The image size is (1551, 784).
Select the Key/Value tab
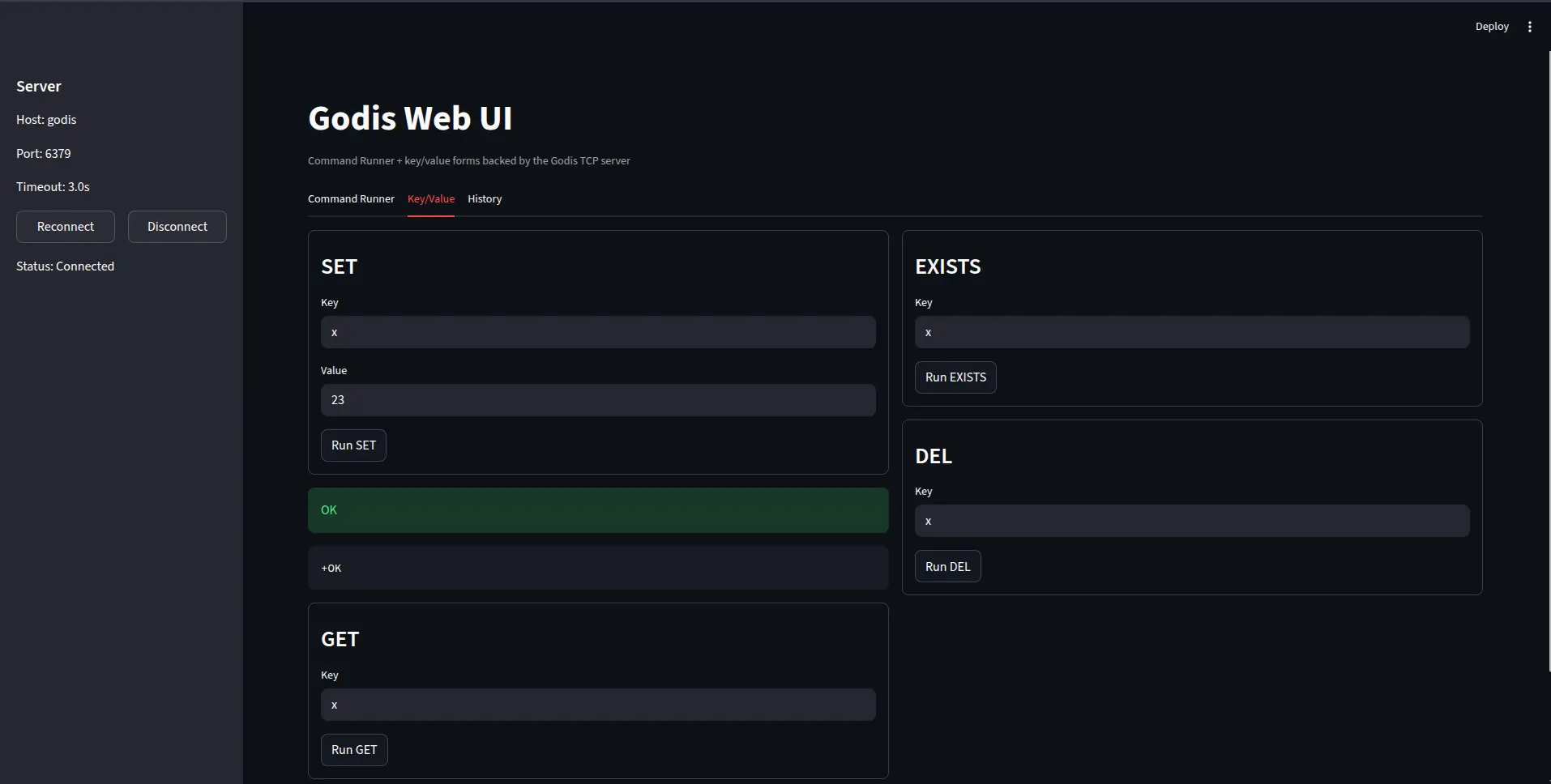tap(431, 199)
